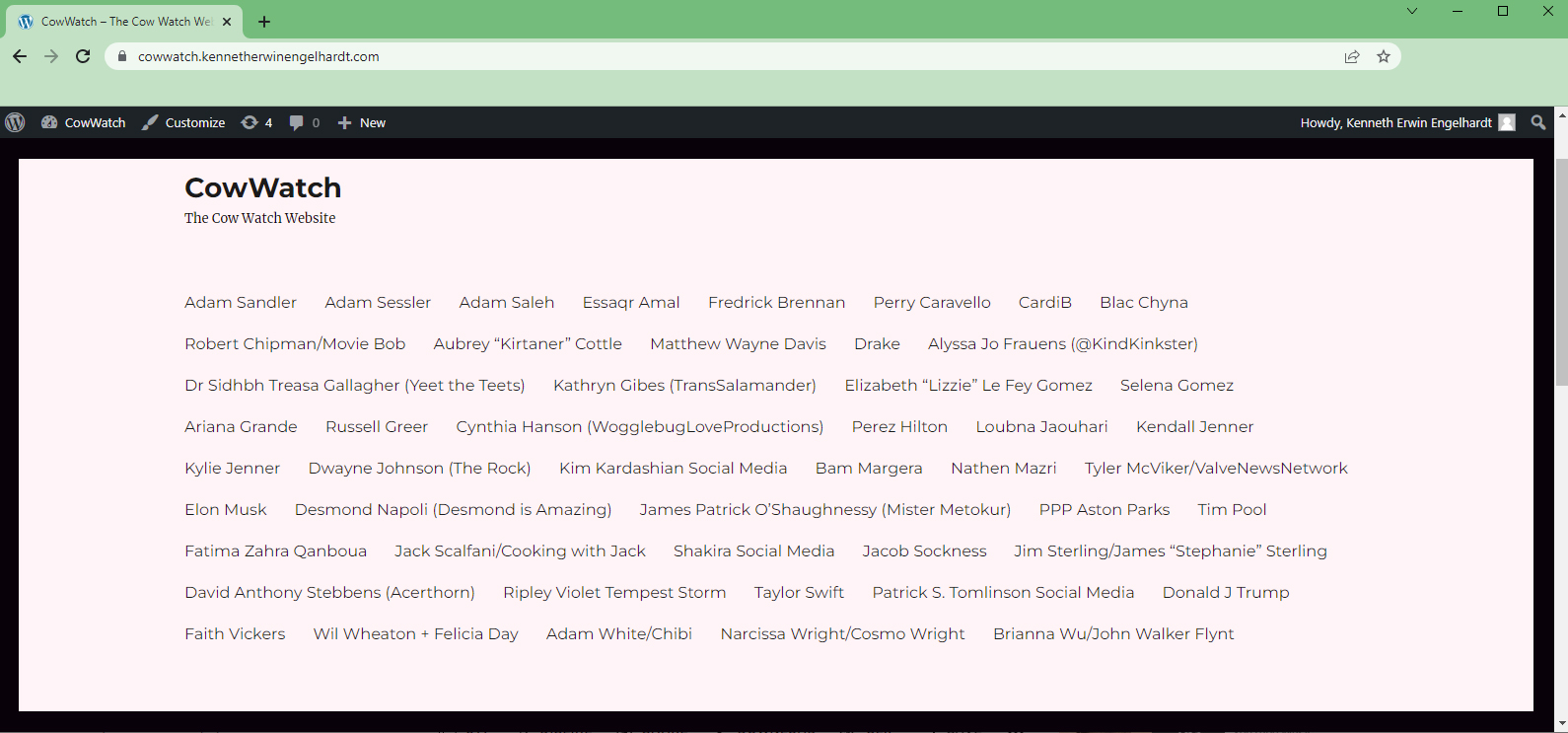
Task: Open Cynthia Hanson (WogglebugLoveProductions) link
Action: pos(640,426)
